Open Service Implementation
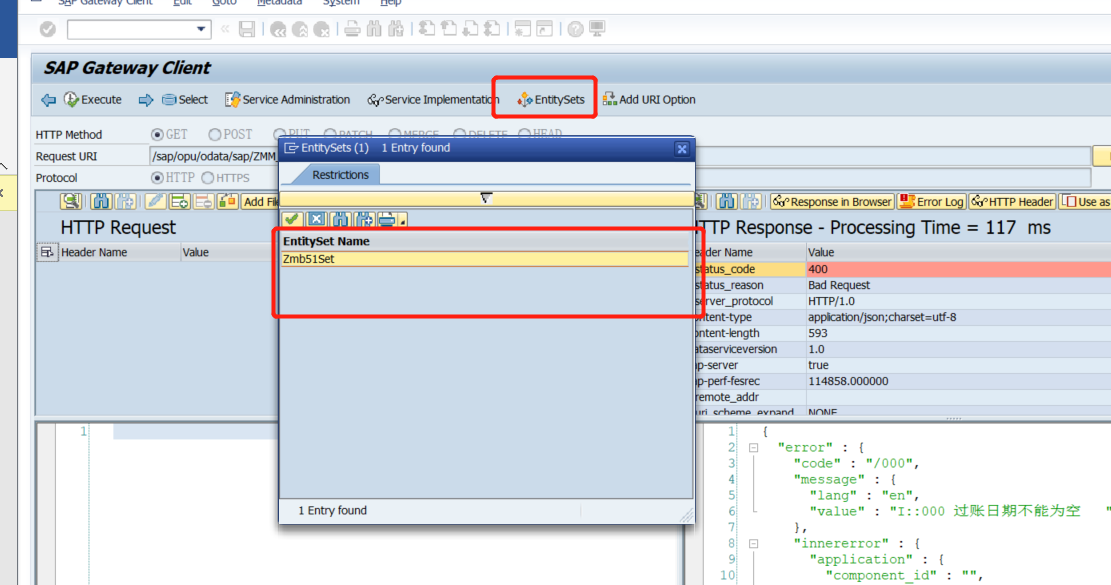The width and height of the screenshot is (1111, 585). pyautogui.click(x=433, y=100)
